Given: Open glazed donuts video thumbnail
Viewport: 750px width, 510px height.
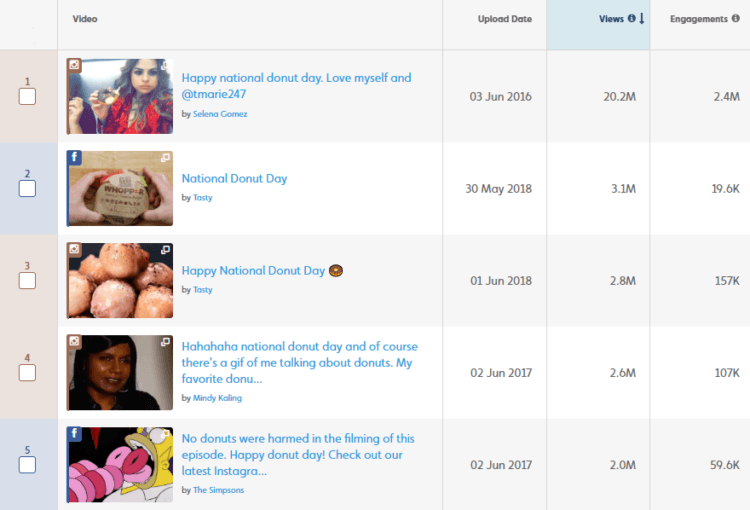Looking at the screenshot, I should point(120,280).
